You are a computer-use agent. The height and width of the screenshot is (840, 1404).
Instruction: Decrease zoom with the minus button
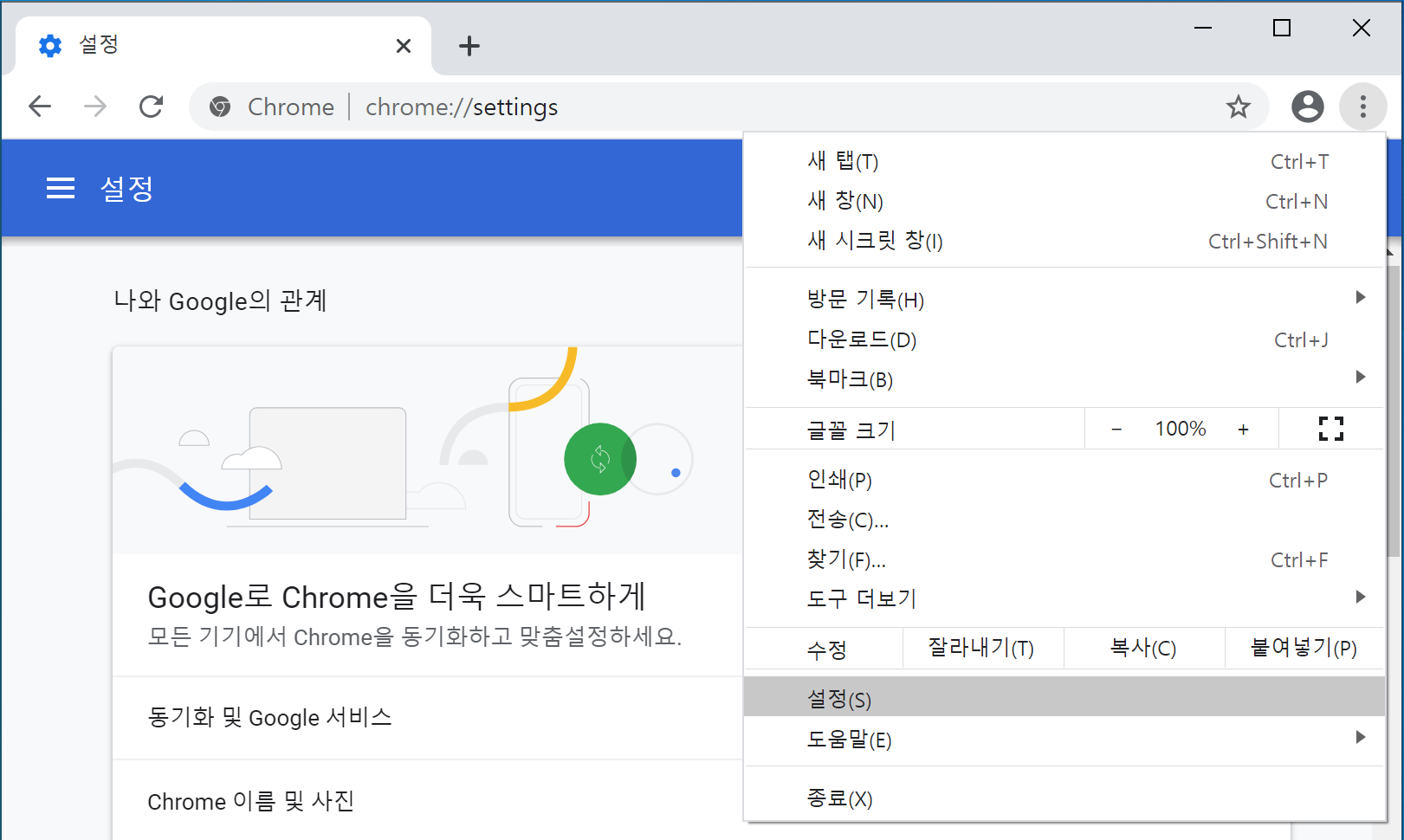(x=1116, y=430)
